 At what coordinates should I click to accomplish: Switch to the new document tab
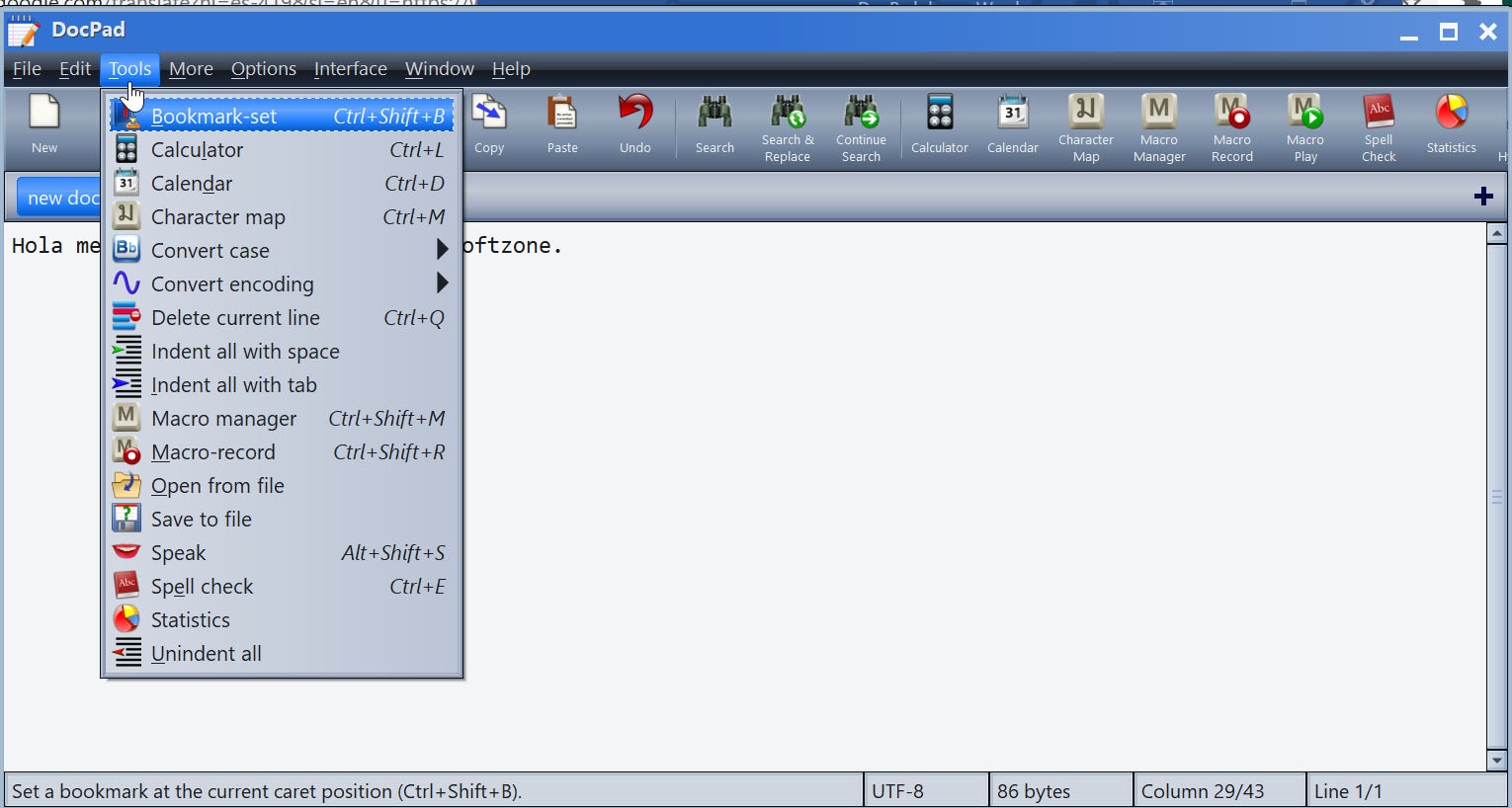[58, 198]
